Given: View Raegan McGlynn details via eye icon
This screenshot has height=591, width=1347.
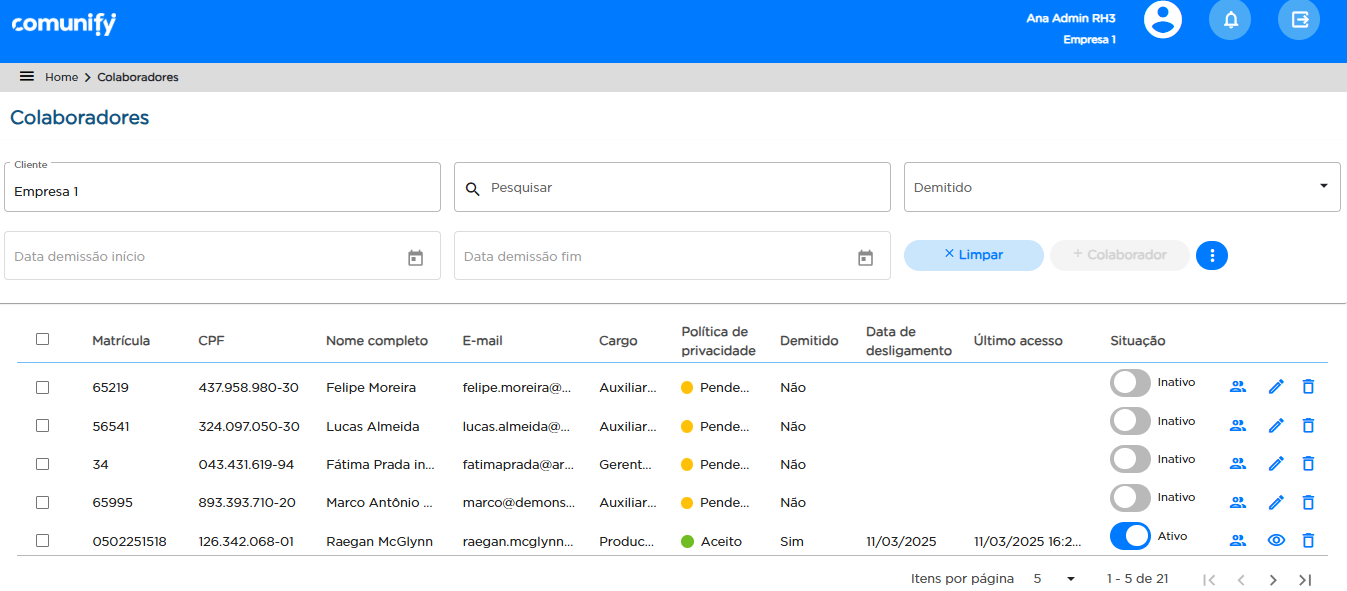Looking at the screenshot, I should pos(1275,541).
